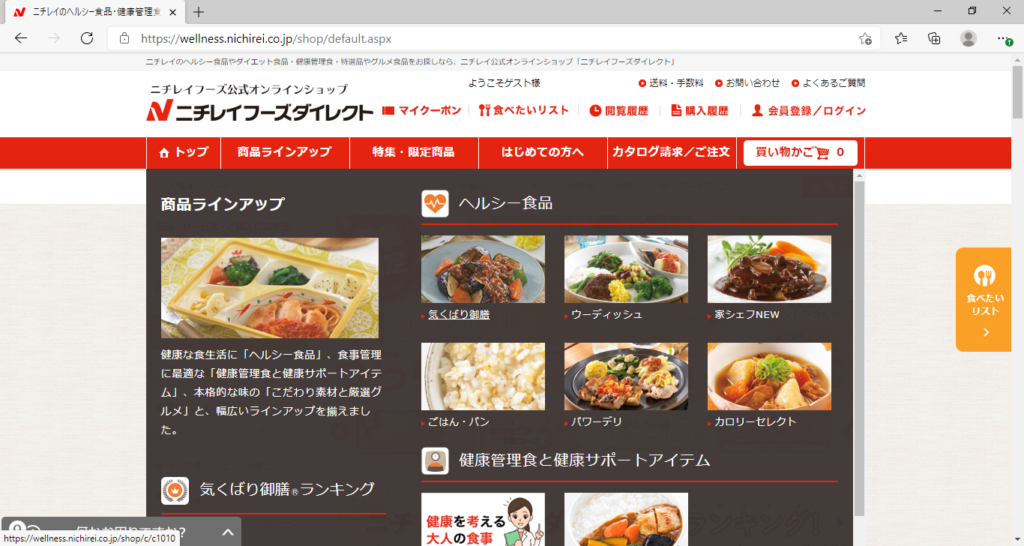Click the address bar URL
The image size is (1024, 546).
(266, 39)
